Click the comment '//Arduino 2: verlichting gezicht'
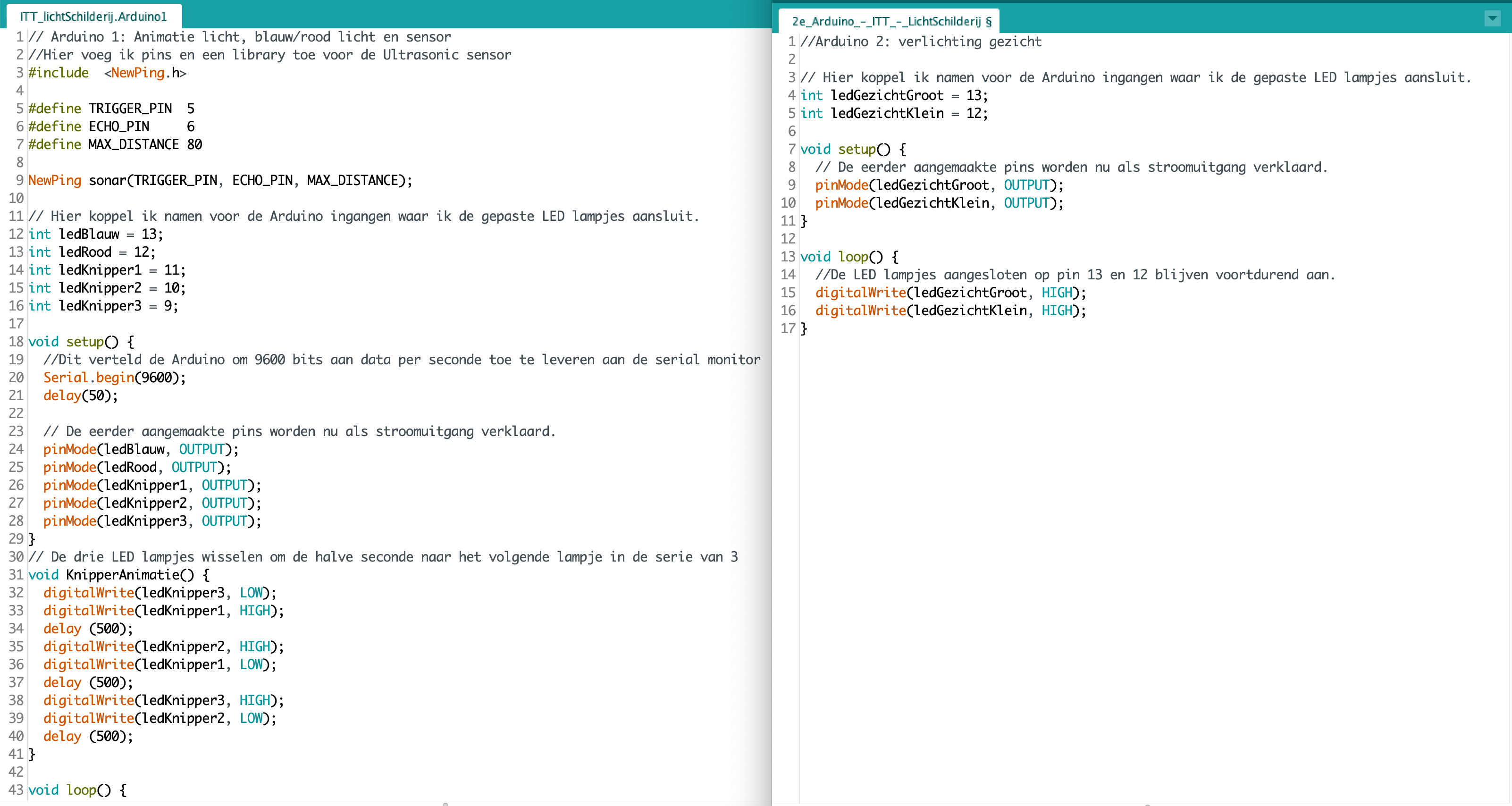The width and height of the screenshot is (1512, 806). [x=921, y=42]
